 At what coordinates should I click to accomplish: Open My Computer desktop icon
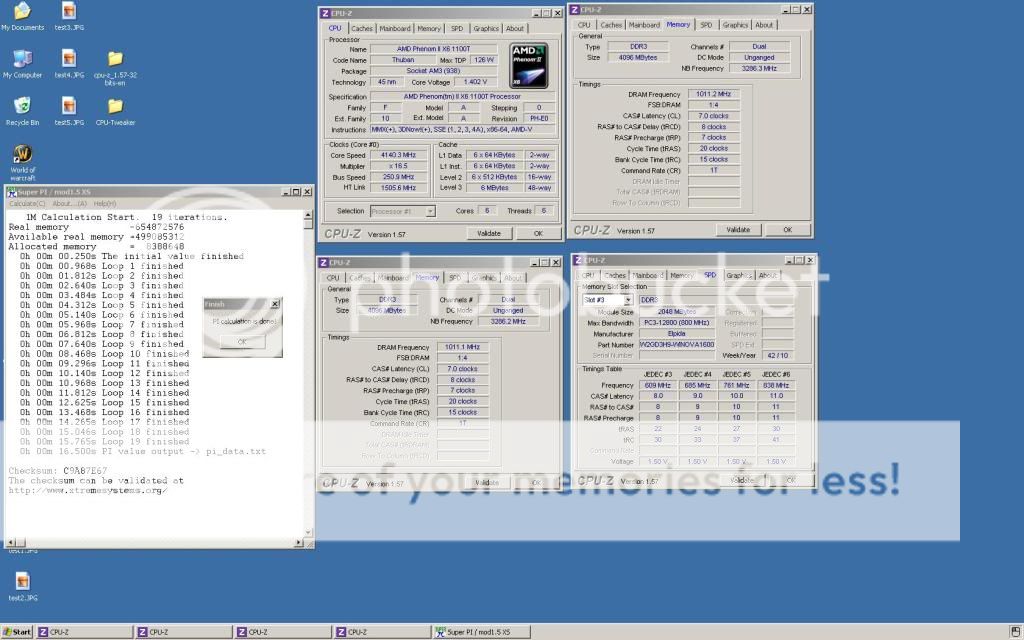point(22,59)
